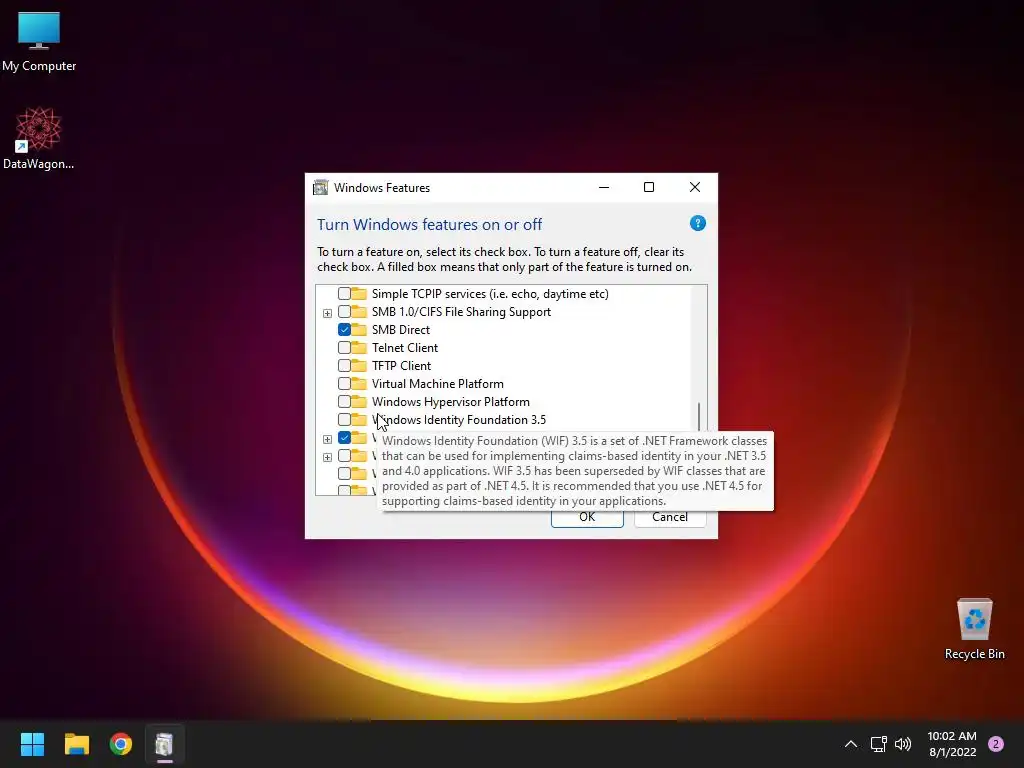Open the Recycle Bin desktop icon
This screenshot has width=1024, height=768.
point(974,629)
